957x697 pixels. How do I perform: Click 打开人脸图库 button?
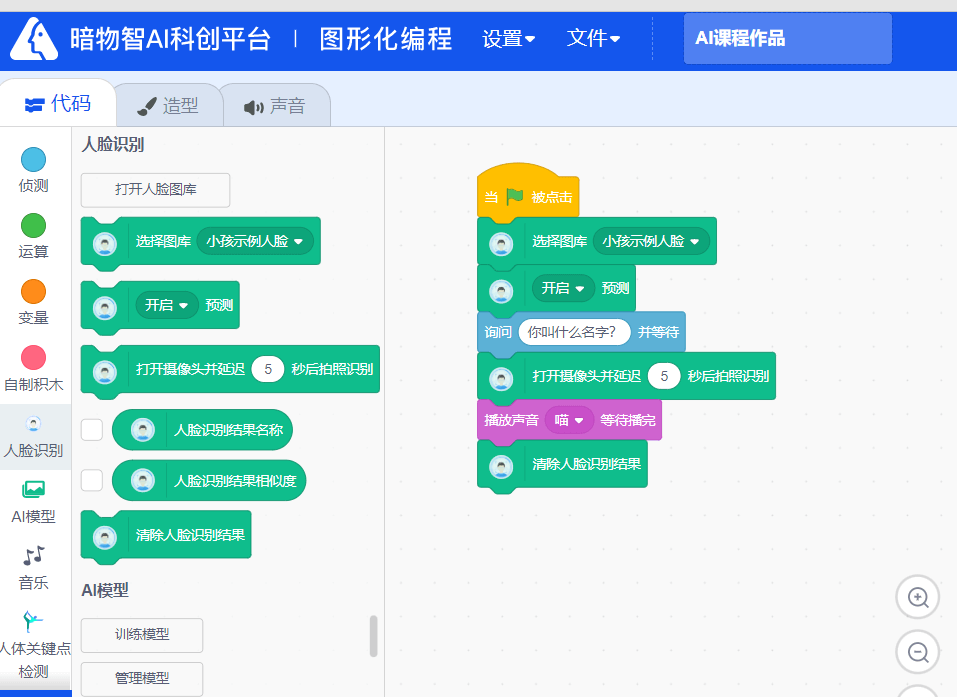coord(156,189)
